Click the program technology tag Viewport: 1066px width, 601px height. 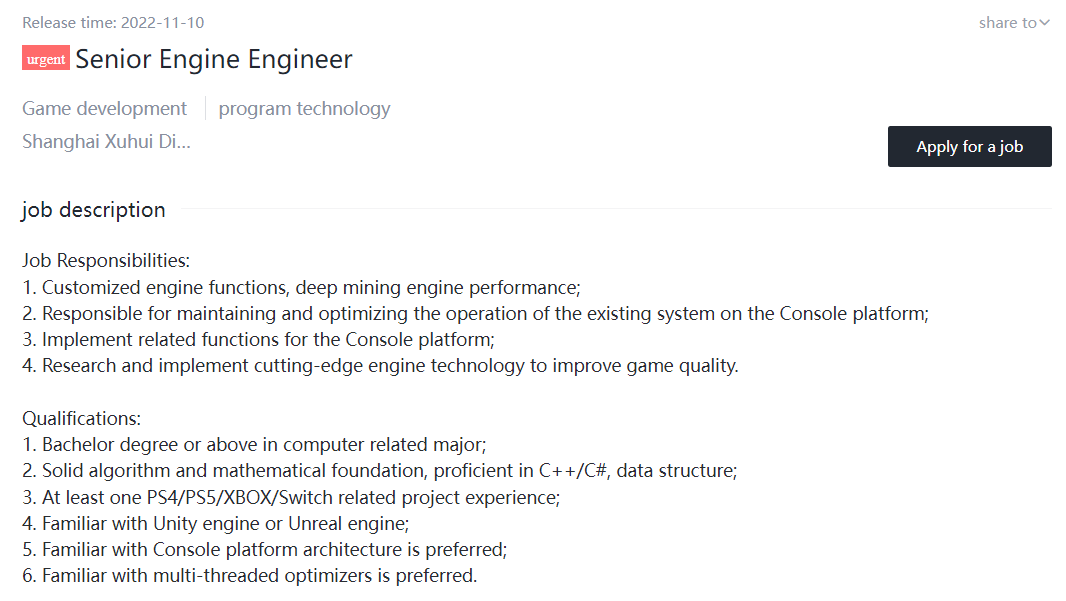304,109
